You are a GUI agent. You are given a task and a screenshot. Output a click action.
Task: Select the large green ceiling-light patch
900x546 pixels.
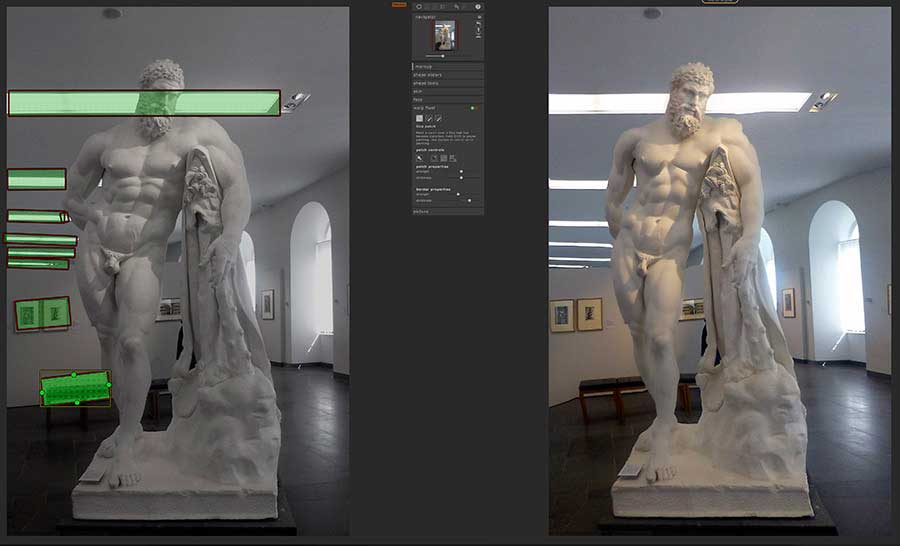click(144, 103)
